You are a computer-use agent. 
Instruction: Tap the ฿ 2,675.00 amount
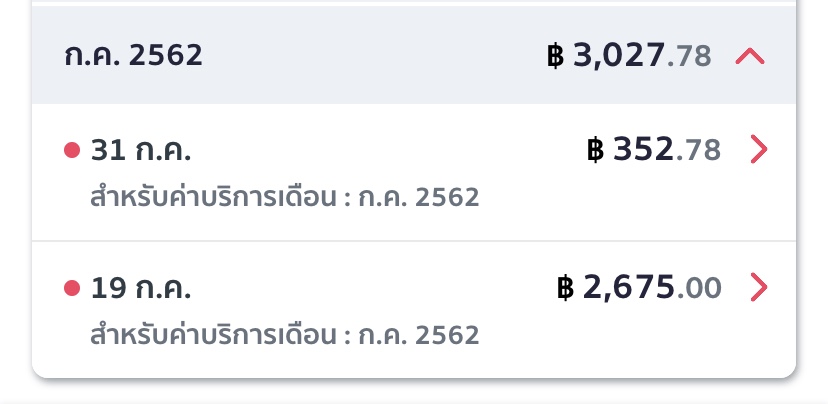tap(639, 288)
